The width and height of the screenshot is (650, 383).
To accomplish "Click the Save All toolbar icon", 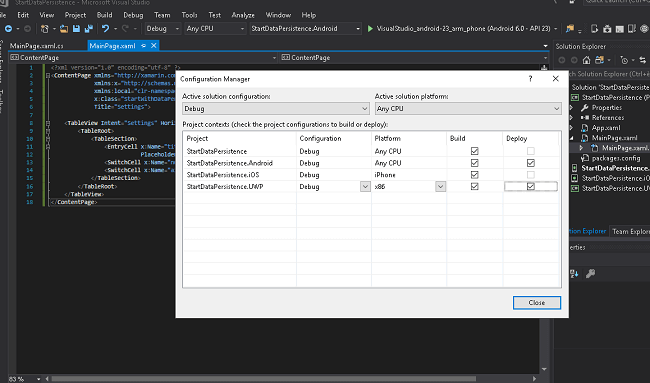I will 89,29.
